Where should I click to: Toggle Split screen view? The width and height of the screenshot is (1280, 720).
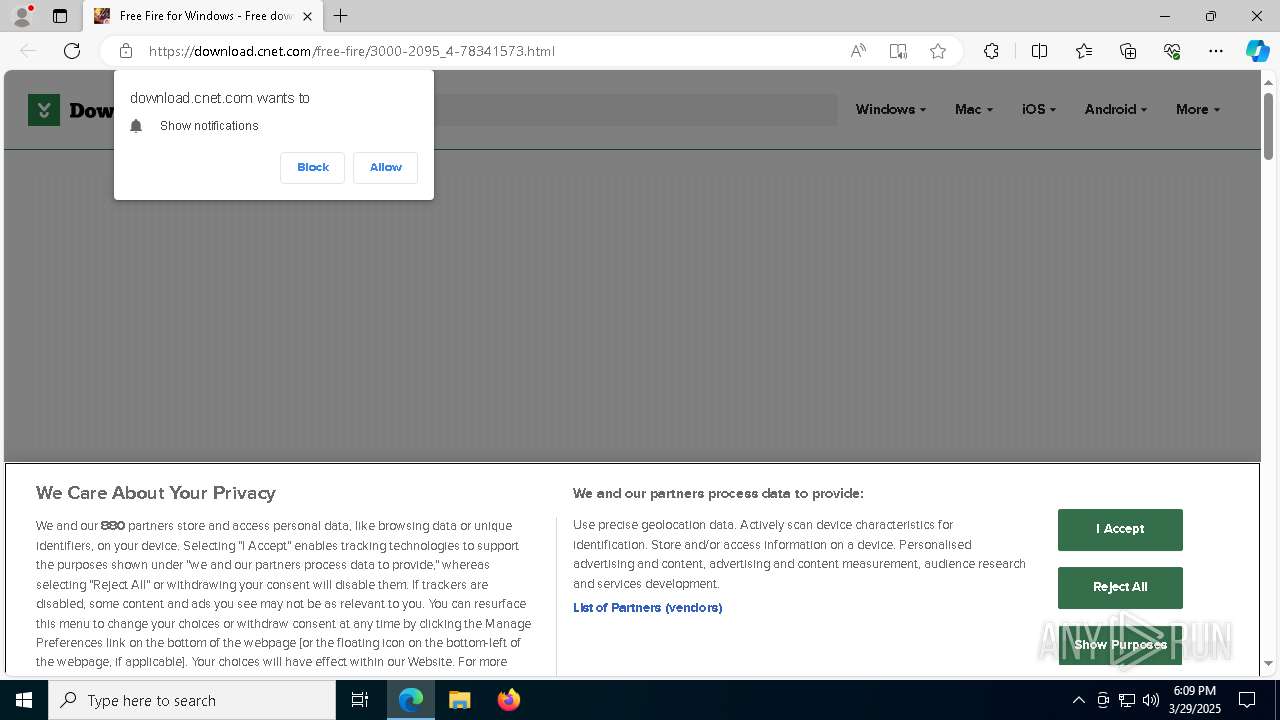pyautogui.click(x=1039, y=51)
